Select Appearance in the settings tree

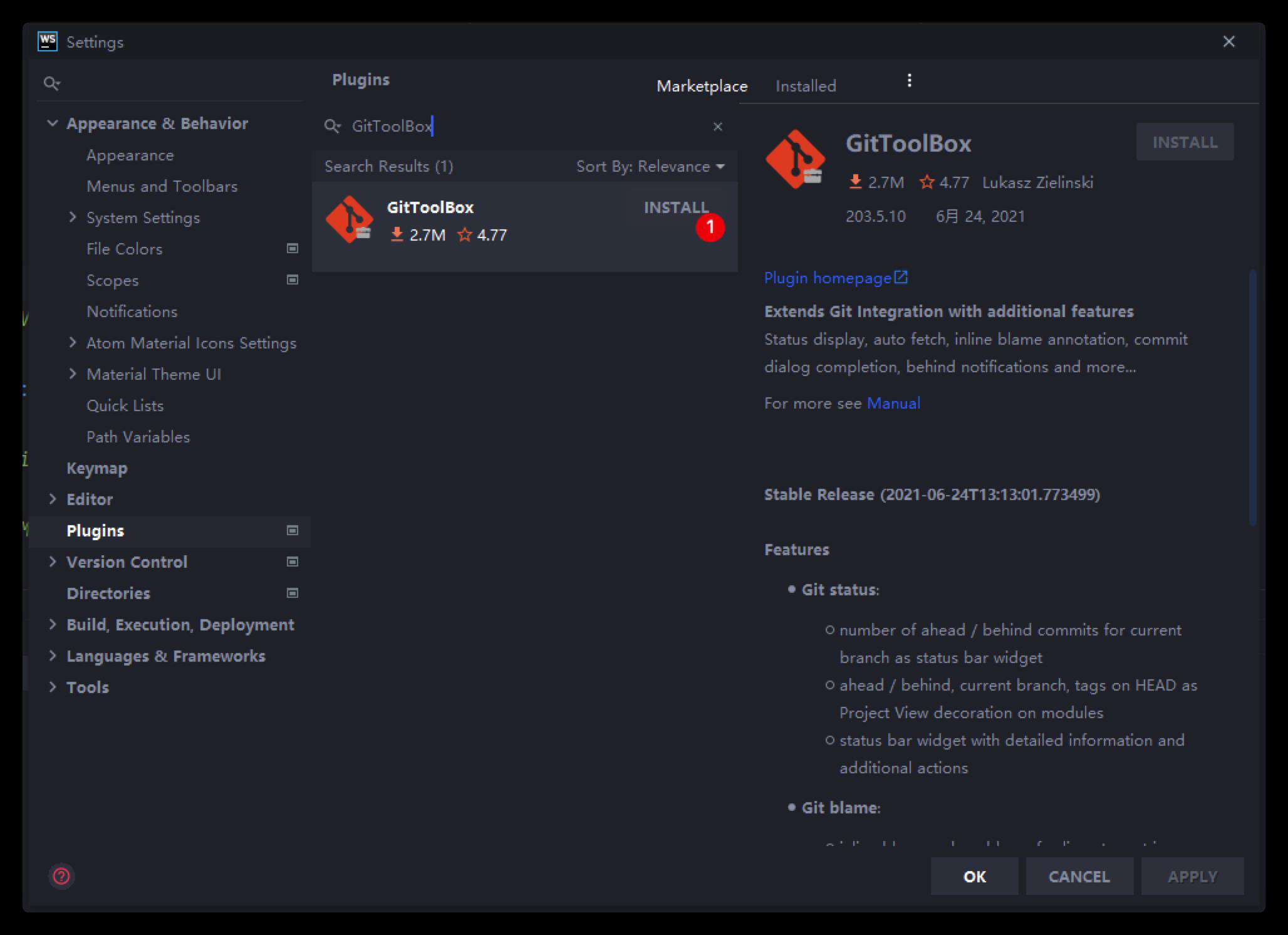pos(130,155)
